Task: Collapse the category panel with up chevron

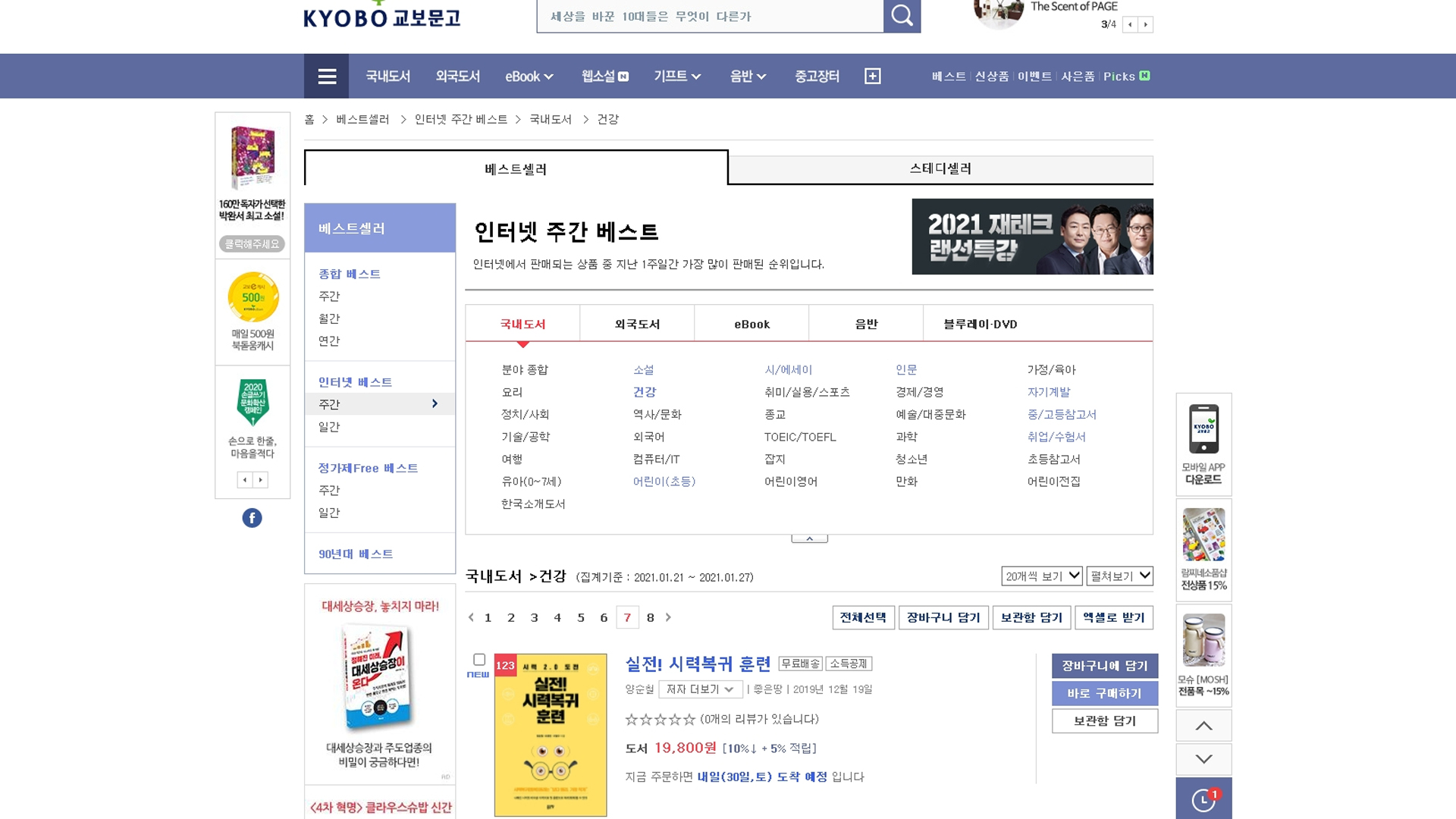Action: coord(809,538)
